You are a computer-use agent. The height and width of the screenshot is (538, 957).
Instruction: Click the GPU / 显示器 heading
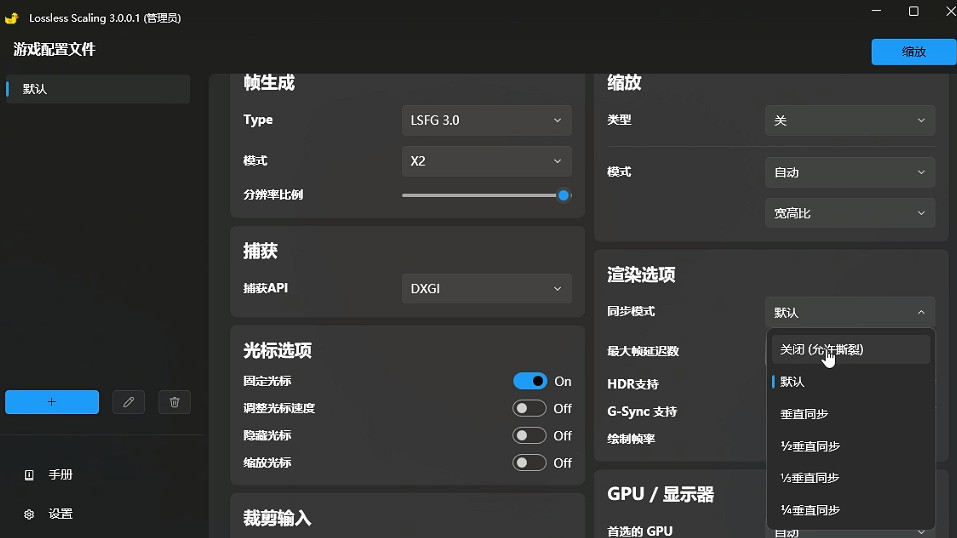660,494
